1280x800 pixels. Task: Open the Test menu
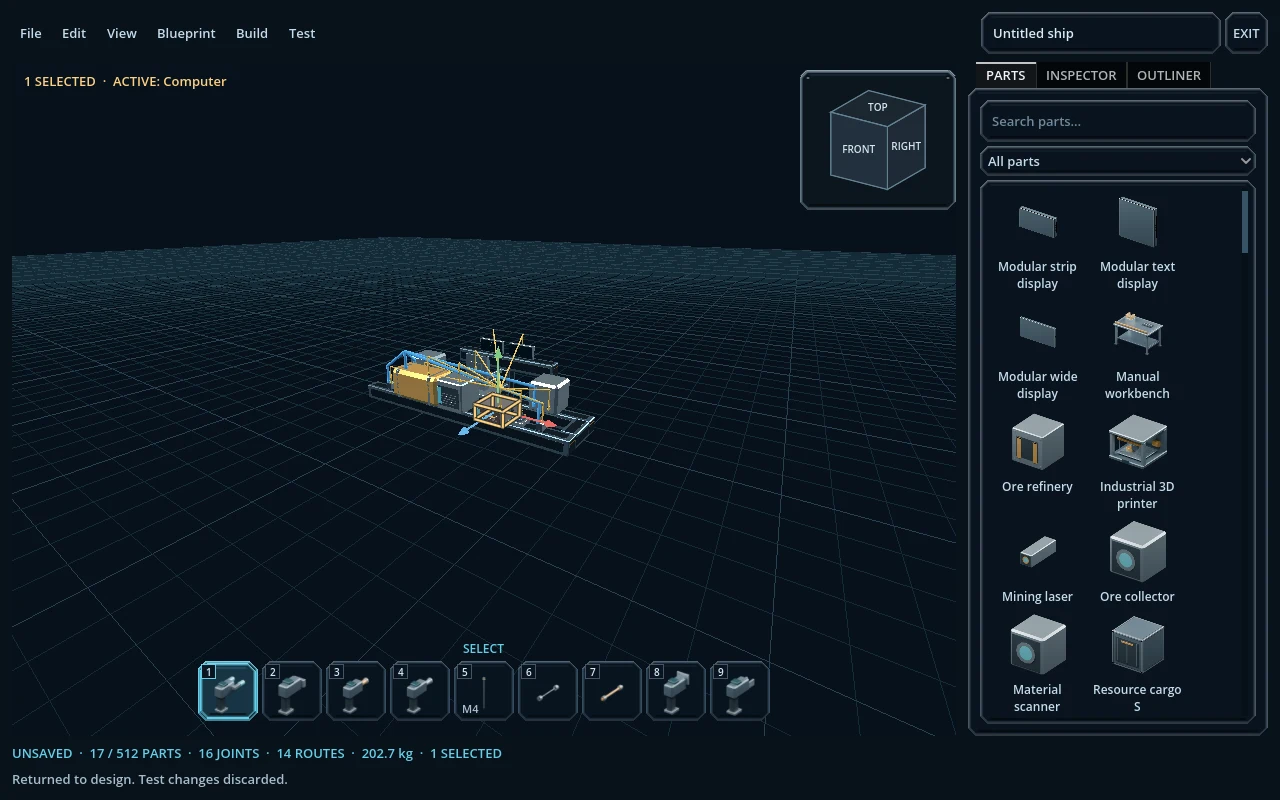[x=302, y=33]
